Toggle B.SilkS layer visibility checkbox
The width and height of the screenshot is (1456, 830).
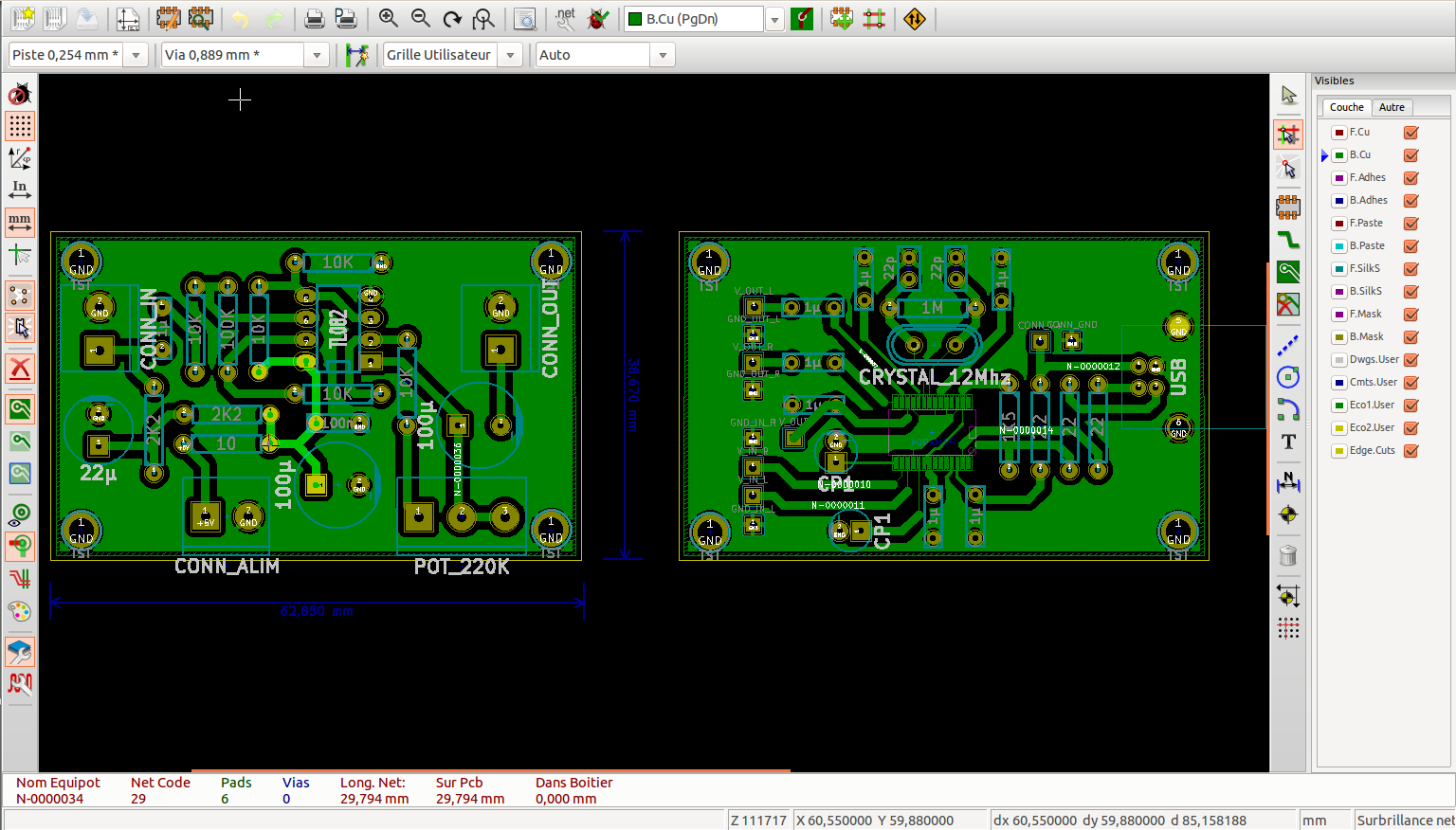pos(1410,292)
